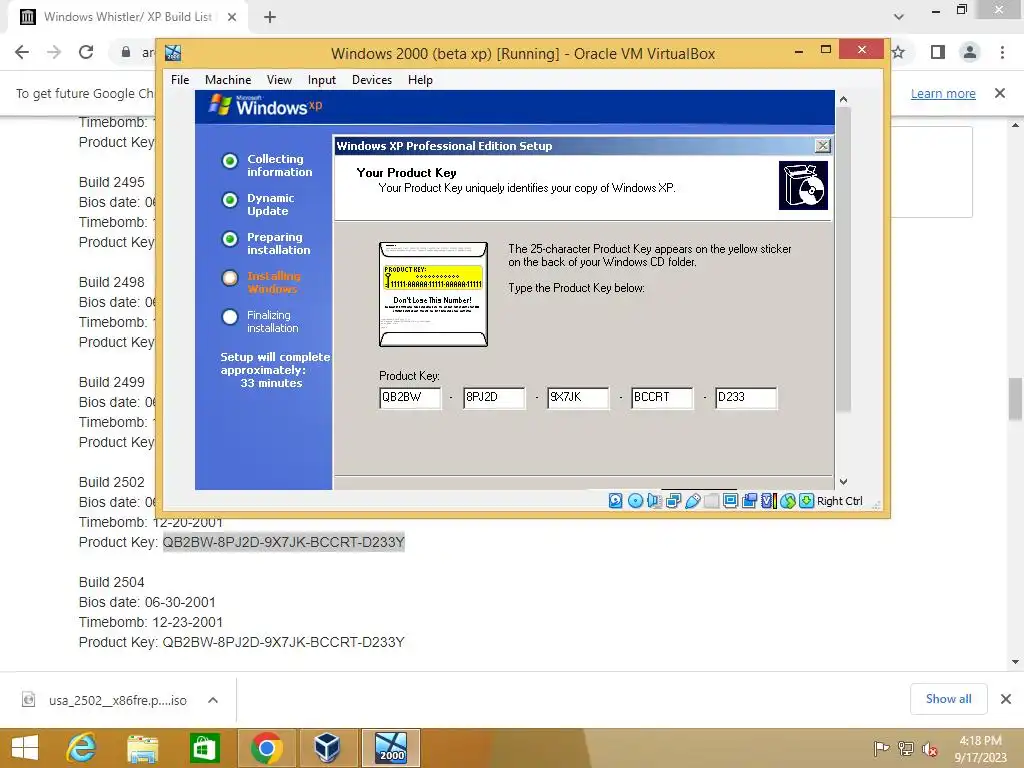Image resolution: width=1024 pixels, height=768 pixels.
Task: Click the muted volume tray icon
Action: (930, 748)
